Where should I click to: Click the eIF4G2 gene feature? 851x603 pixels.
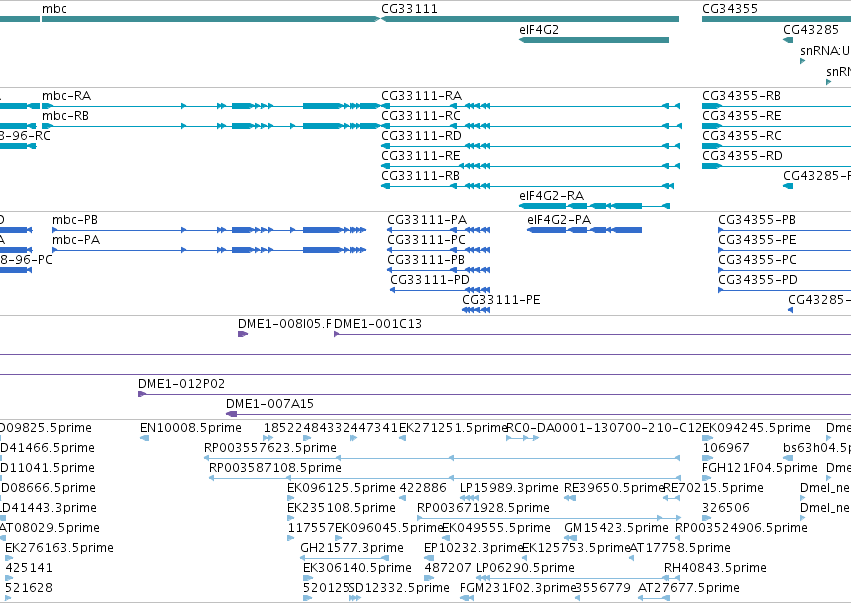(x=594, y=40)
